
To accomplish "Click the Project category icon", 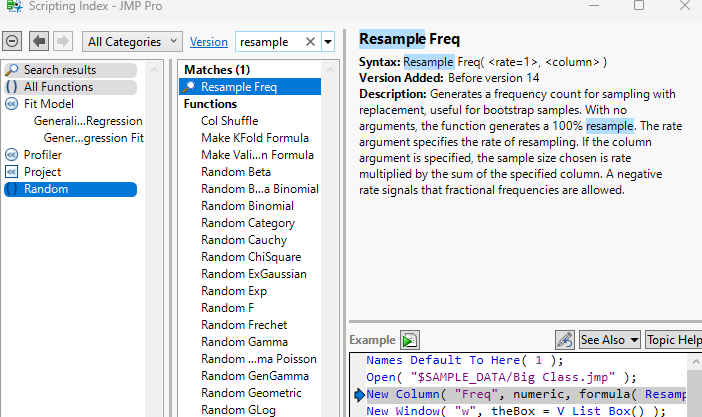I will coord(11,172).
